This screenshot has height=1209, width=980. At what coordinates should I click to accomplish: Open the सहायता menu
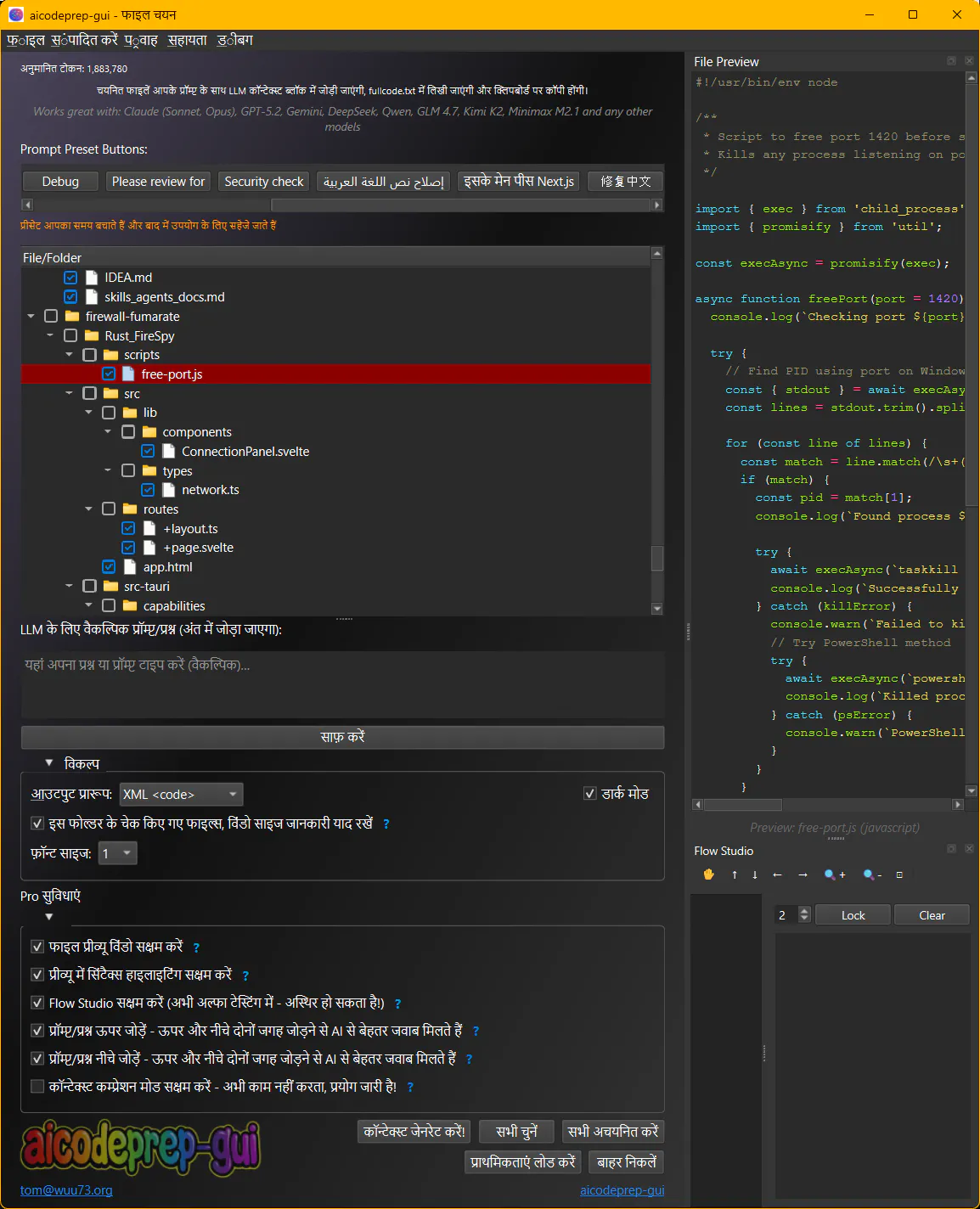[x=187, y=40]
